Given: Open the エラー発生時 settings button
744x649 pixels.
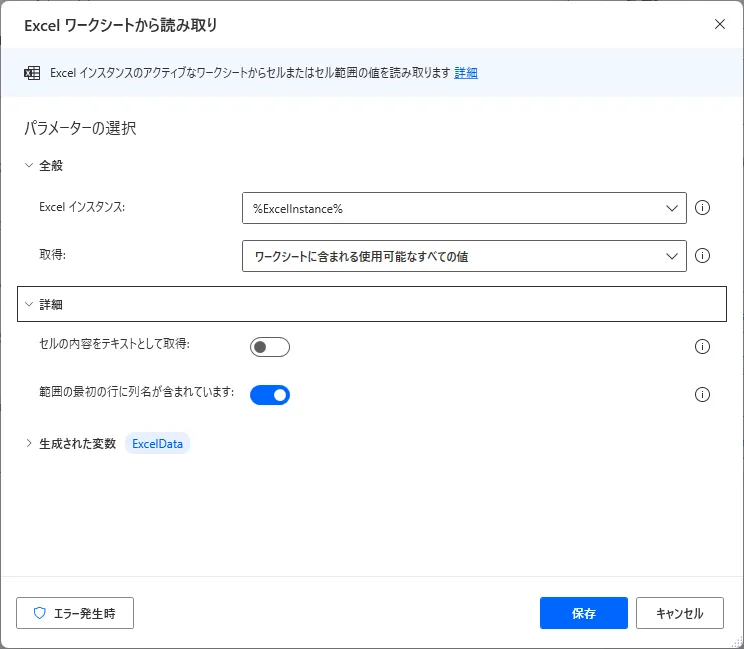Looking at the screenshot, I should pos(75,613).
